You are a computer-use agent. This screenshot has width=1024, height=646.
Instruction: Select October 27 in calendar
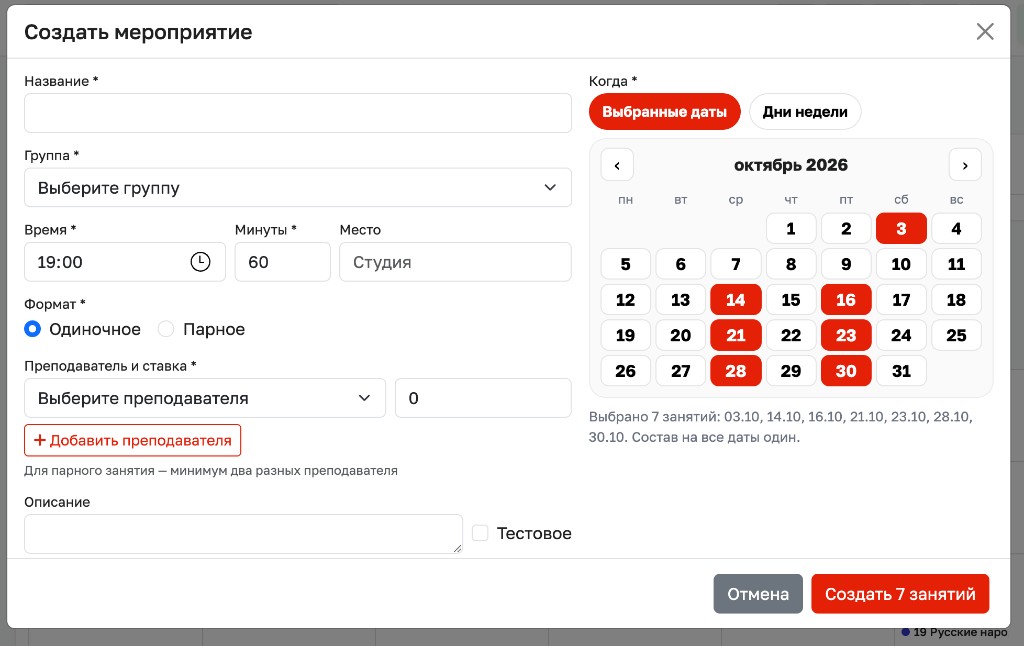[x=680, y=371]
